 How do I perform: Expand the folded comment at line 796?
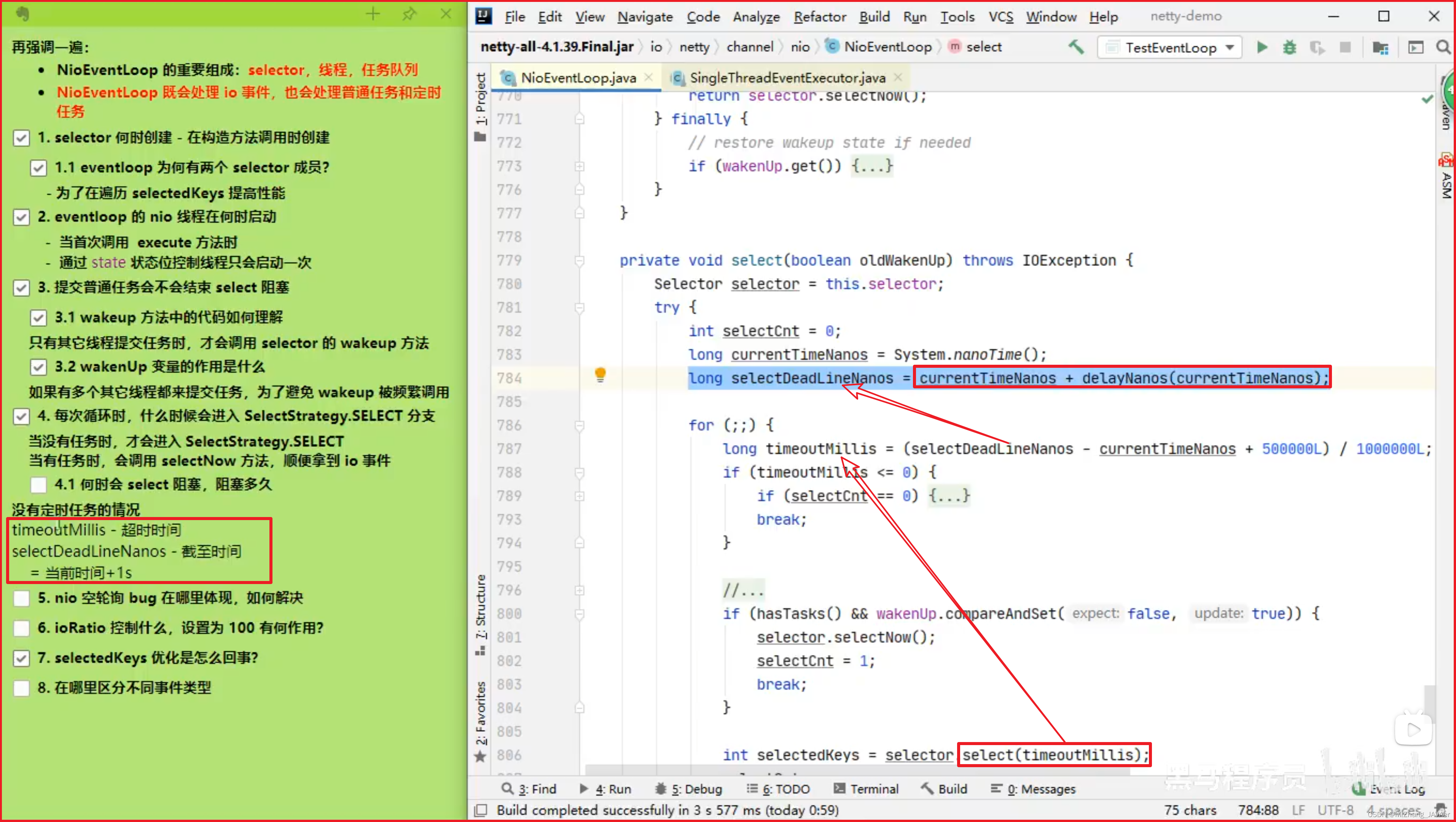pyautogui.click(x=579, y=590)
